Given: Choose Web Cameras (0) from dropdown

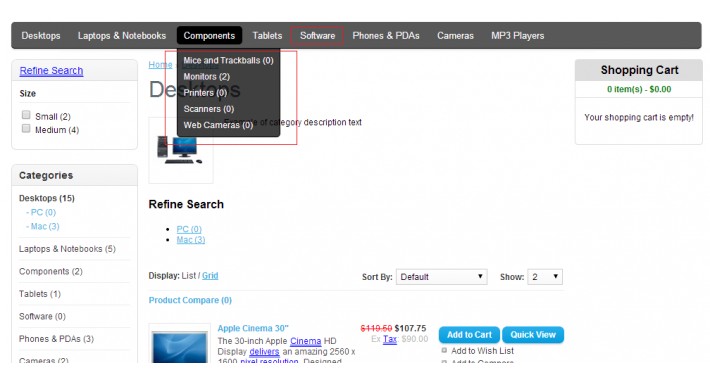Looking at the screenshot, I should point(218,125).
